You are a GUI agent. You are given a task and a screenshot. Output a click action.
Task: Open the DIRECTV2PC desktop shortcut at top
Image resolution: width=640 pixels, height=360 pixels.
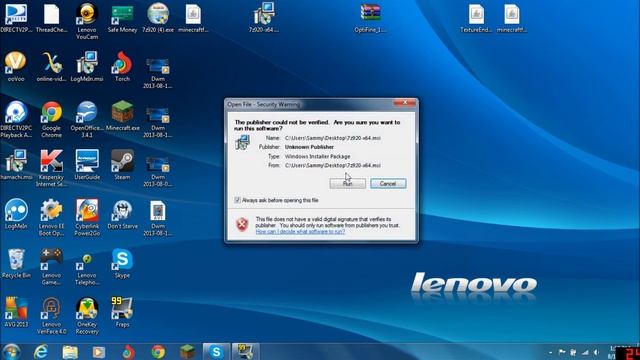(x=16, y=18)
